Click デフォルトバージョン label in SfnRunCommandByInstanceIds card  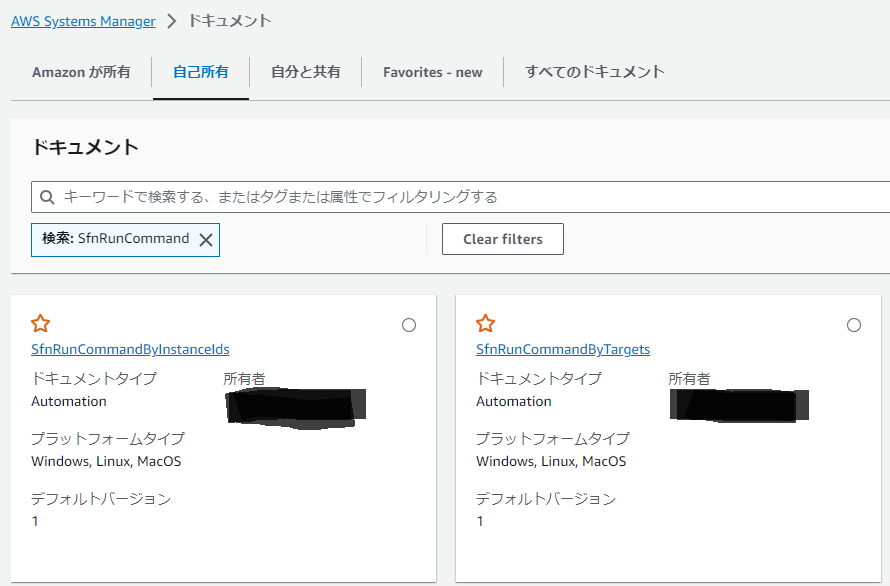coord(101,499)
